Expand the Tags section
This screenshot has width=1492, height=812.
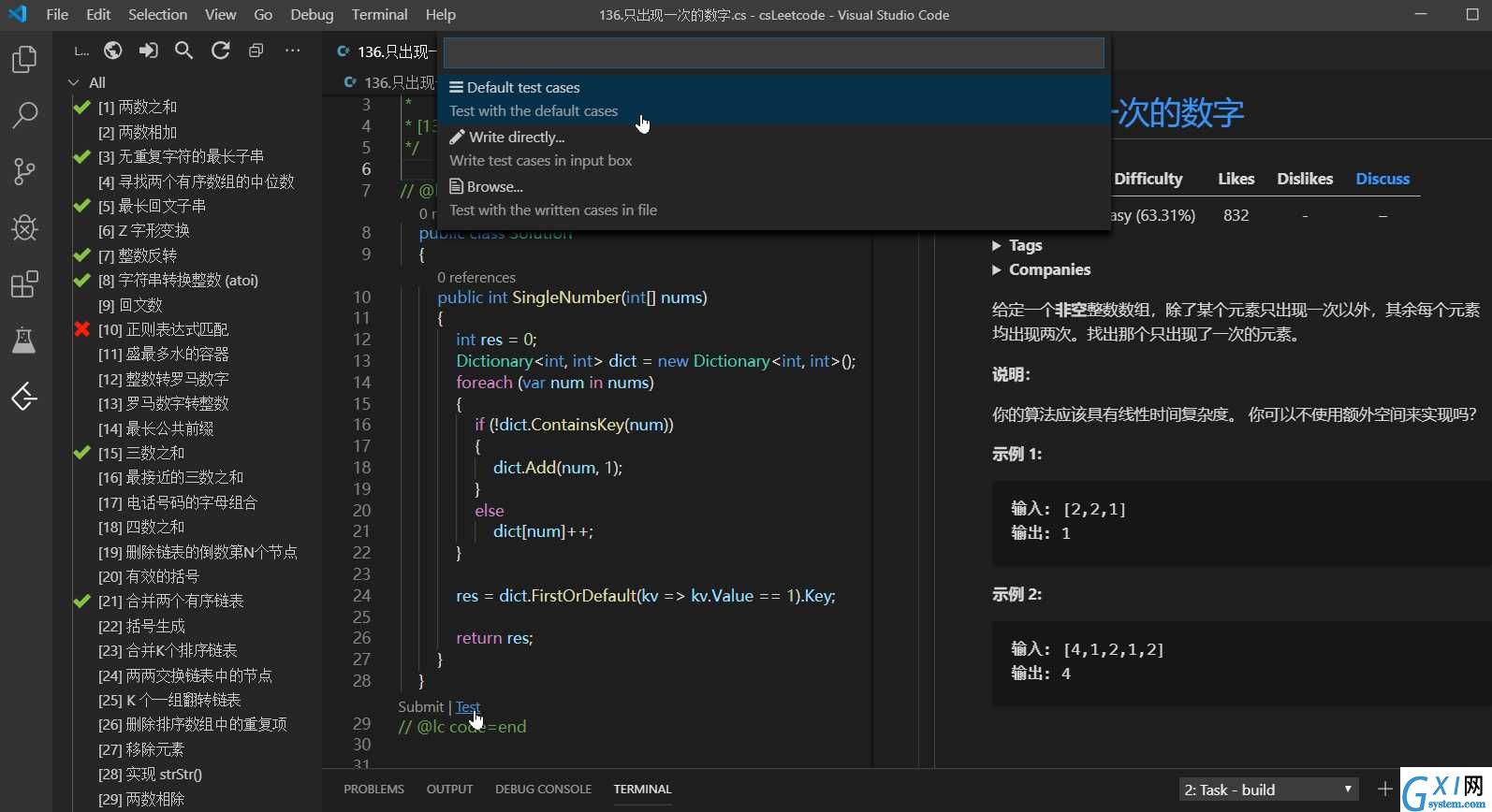click(1017, 245)
